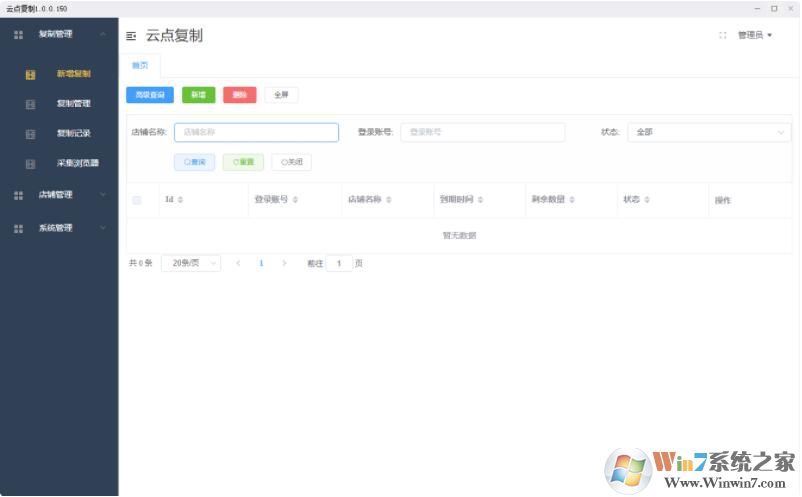Switch to the 首页 tab

pyautogui.click(x=139, y=66)
